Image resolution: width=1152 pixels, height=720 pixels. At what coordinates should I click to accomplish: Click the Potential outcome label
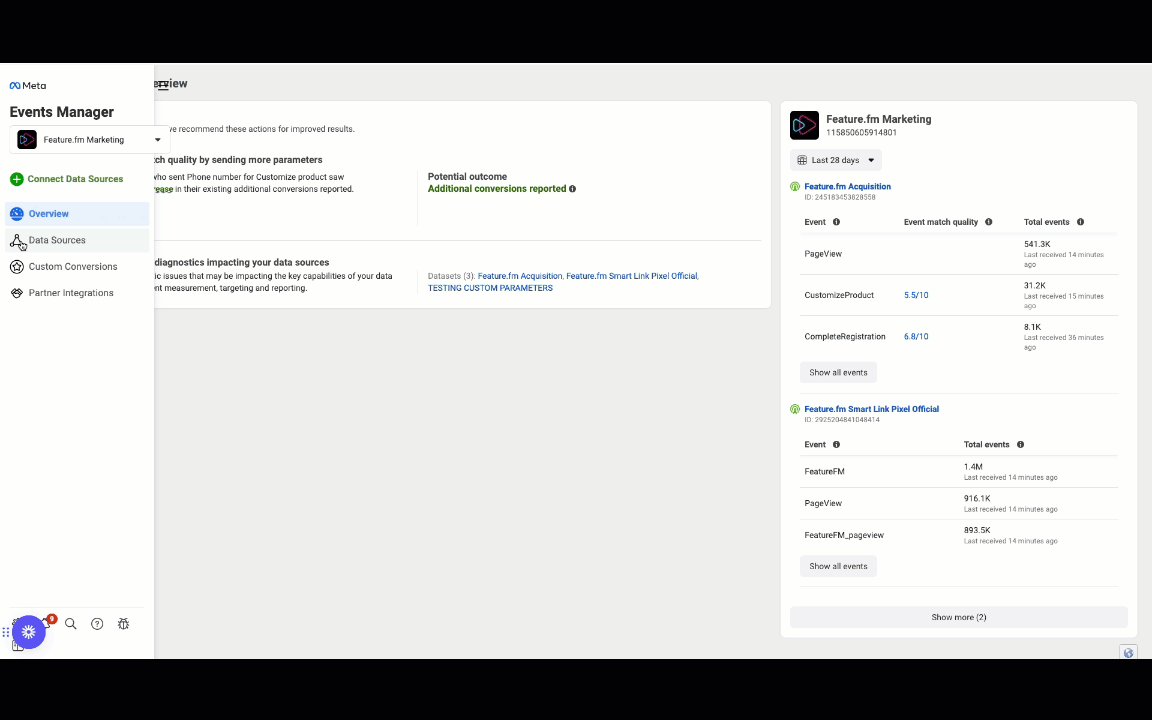point(467,177)
